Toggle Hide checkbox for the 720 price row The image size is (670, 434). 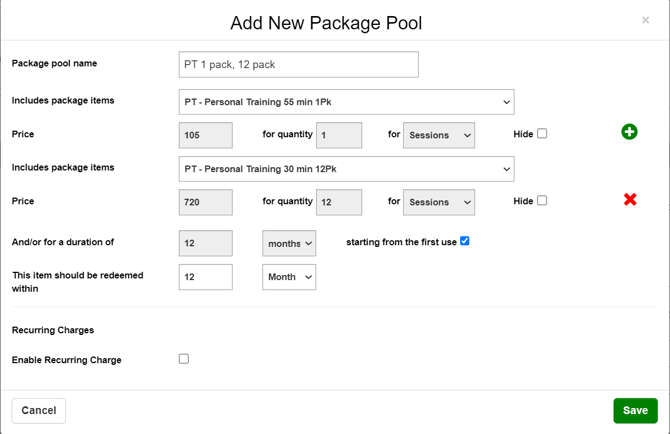point(542,200)
